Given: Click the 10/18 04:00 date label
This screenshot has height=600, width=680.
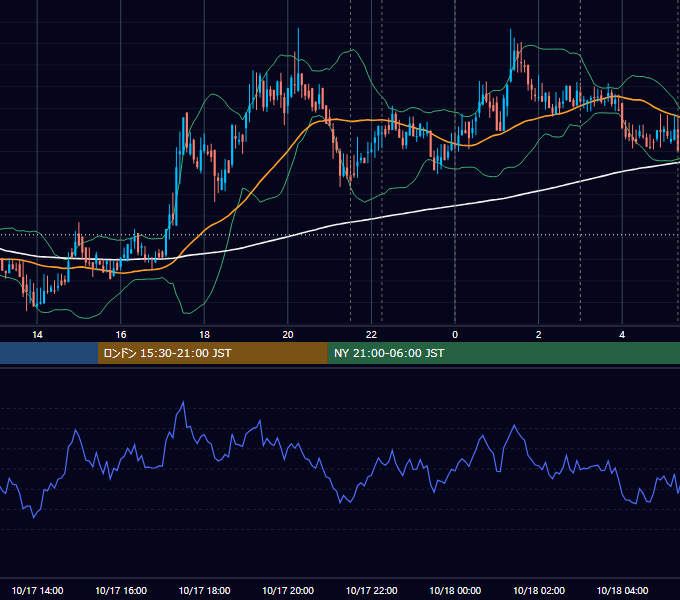Looking at the screenshot, I should click(622, 590).
